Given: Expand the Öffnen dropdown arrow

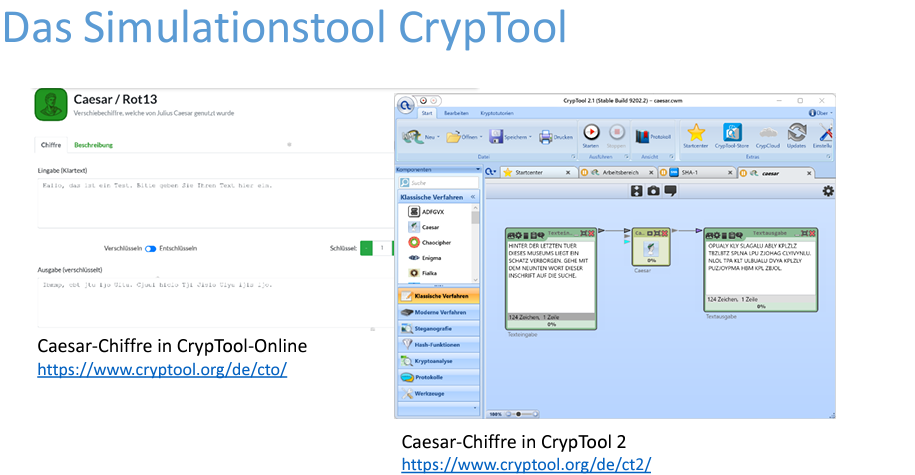Looking at the screenshot, I should pos(481,137).
